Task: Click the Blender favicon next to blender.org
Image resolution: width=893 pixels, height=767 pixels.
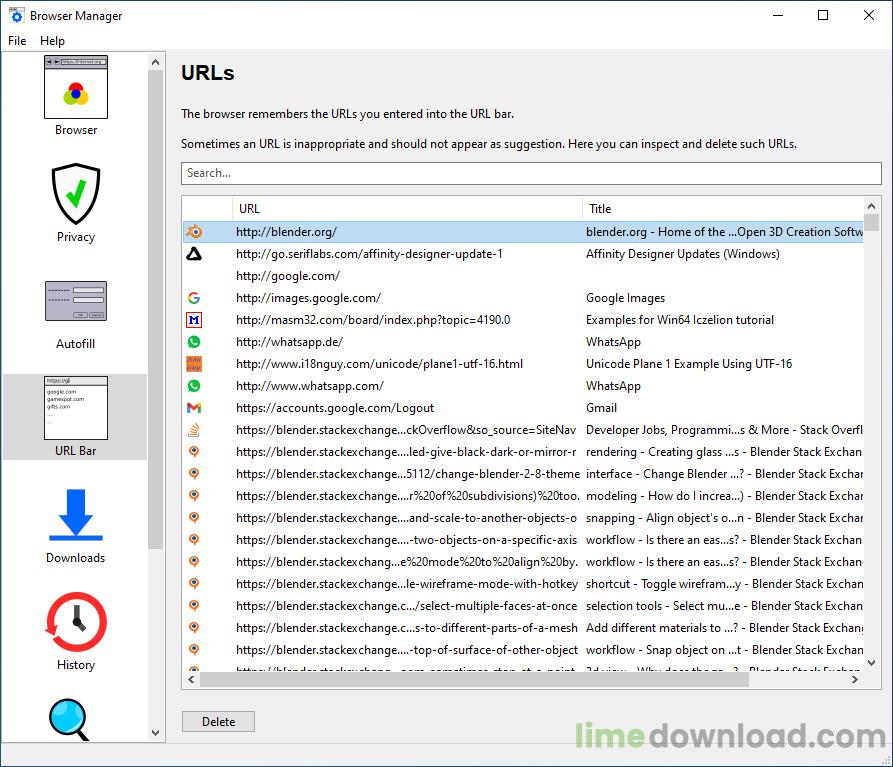Action: click(x=193, y=232)
